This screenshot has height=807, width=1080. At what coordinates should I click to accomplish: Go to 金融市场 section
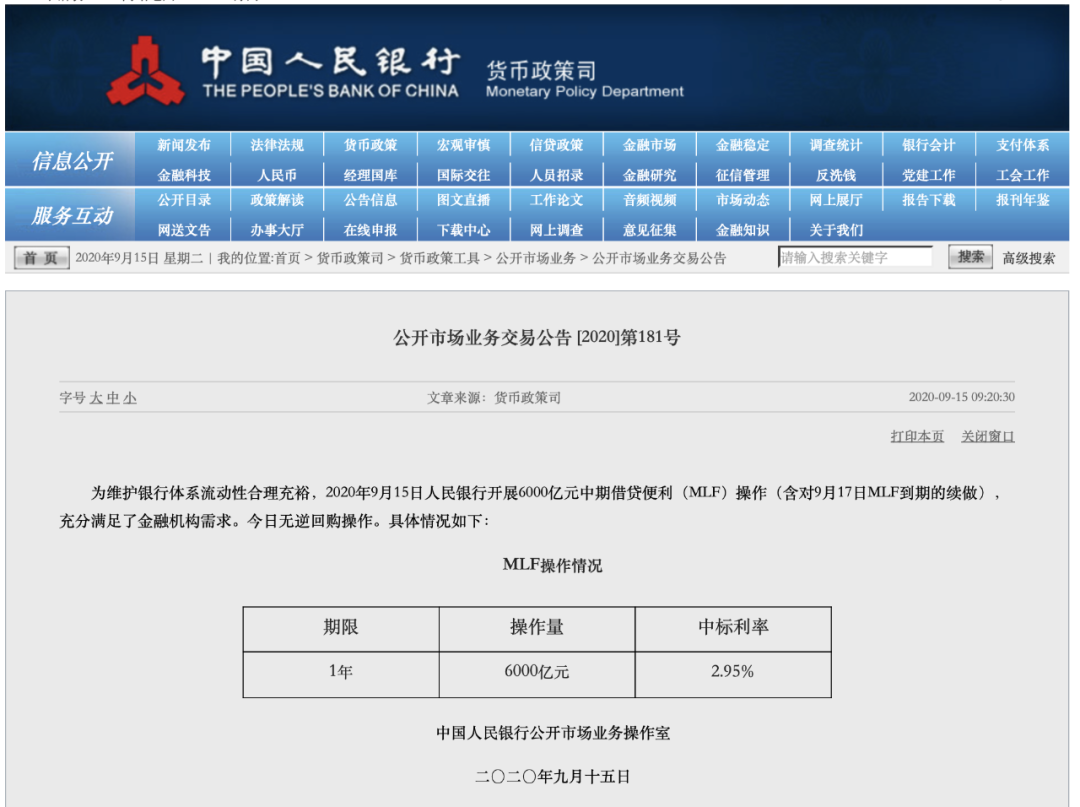pyautogui.click(x=649, y=145)
